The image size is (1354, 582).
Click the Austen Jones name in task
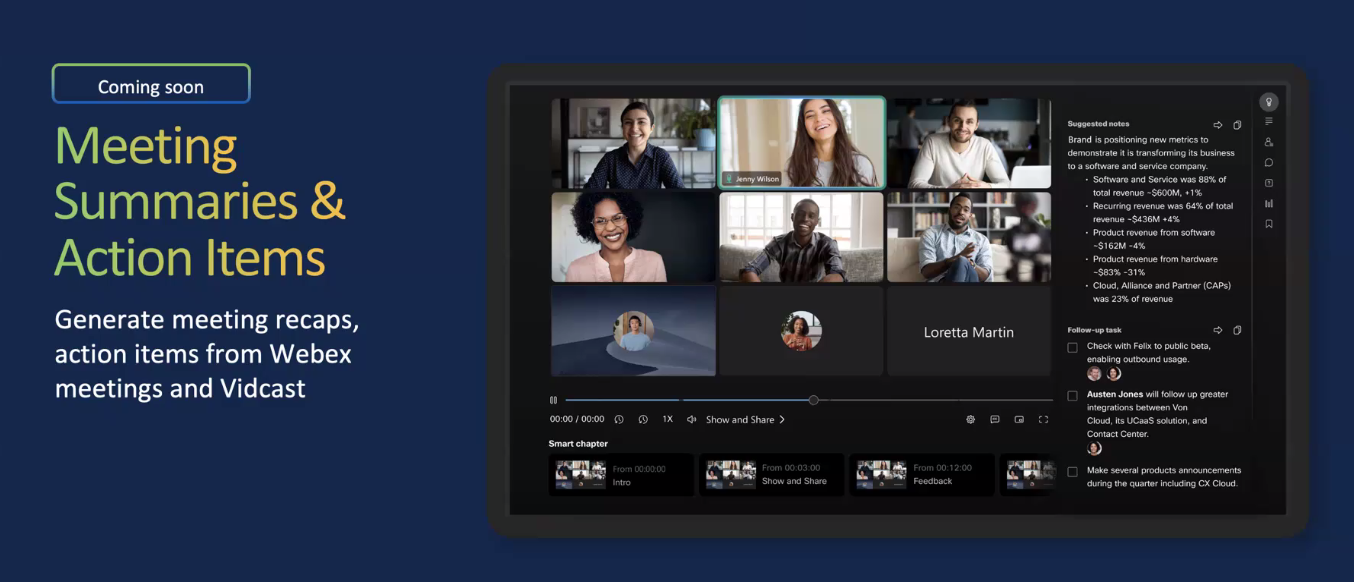tap(1115, 394)
